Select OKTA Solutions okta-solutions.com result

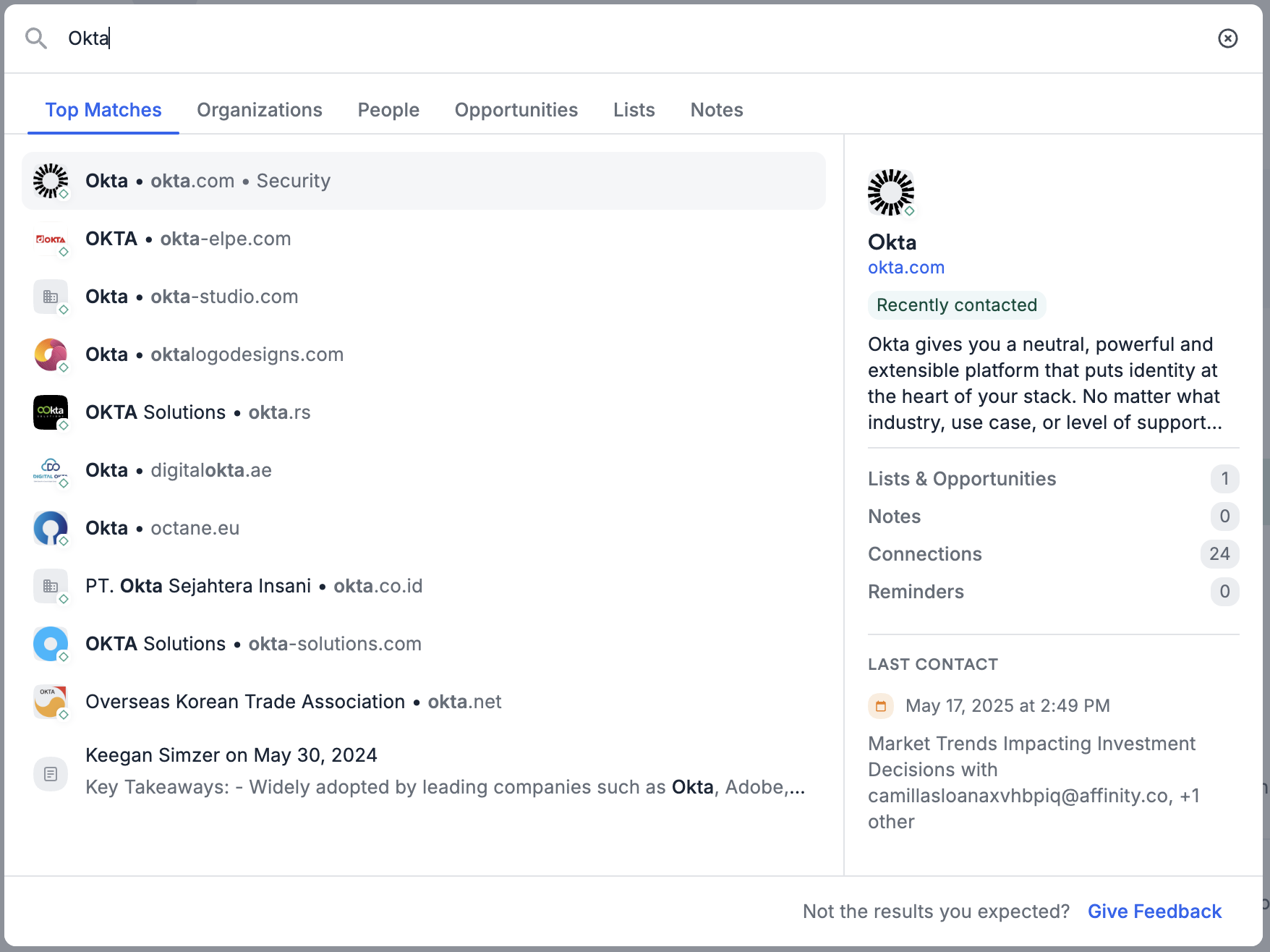pyautogui.click(x=424, y=644)
